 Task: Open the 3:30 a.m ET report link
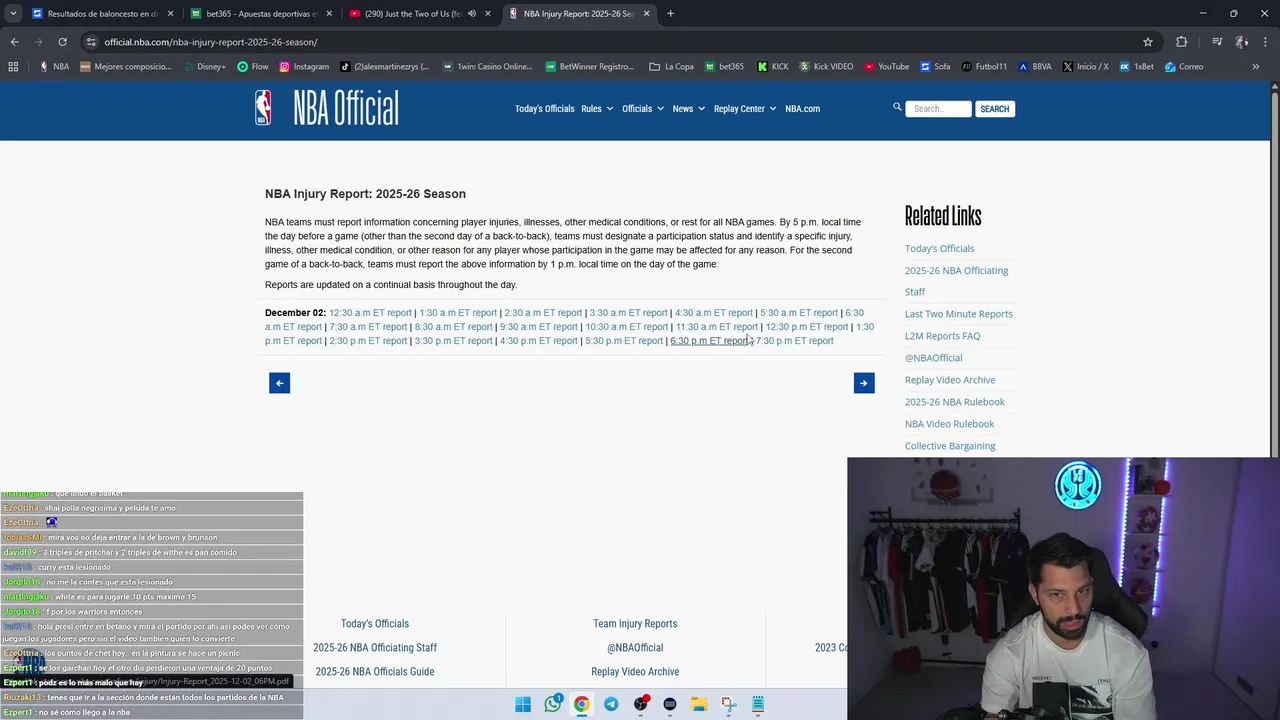pyautogui.click(x=628, y=313)
